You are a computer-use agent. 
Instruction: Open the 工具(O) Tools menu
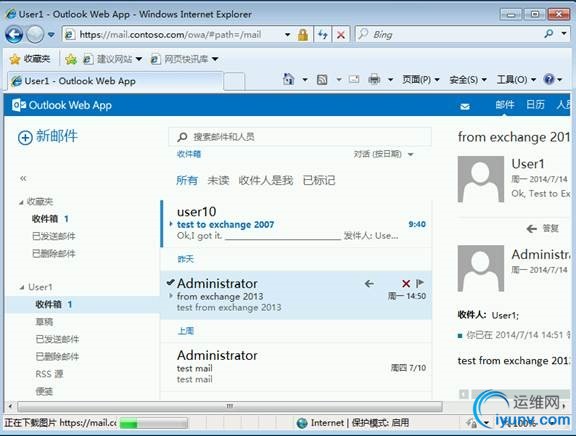click(516, 79)
